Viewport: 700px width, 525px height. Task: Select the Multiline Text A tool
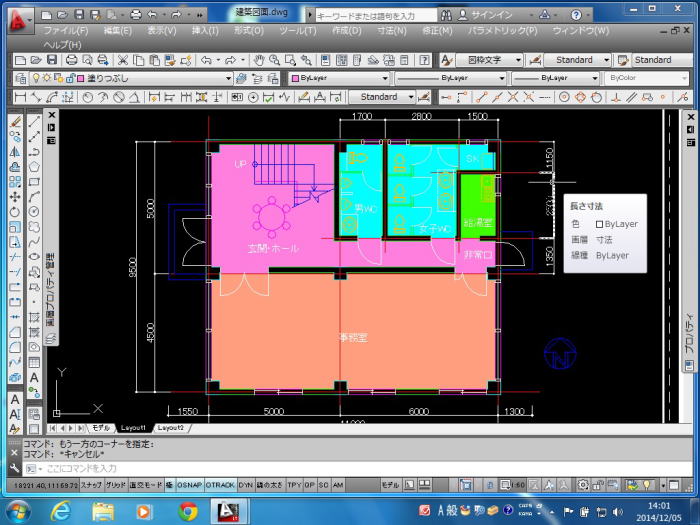34,378
